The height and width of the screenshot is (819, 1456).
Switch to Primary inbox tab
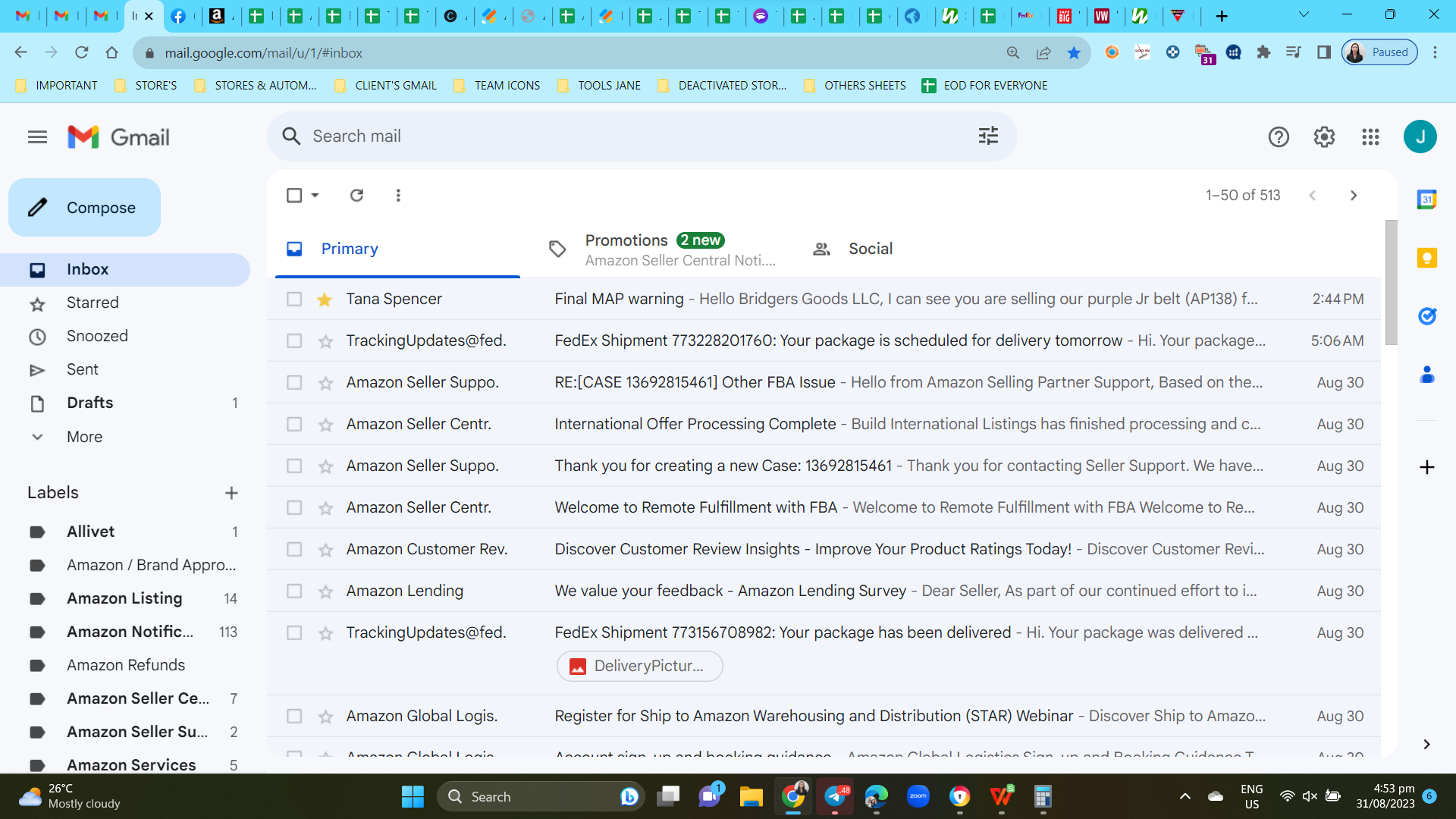(398, 249)
